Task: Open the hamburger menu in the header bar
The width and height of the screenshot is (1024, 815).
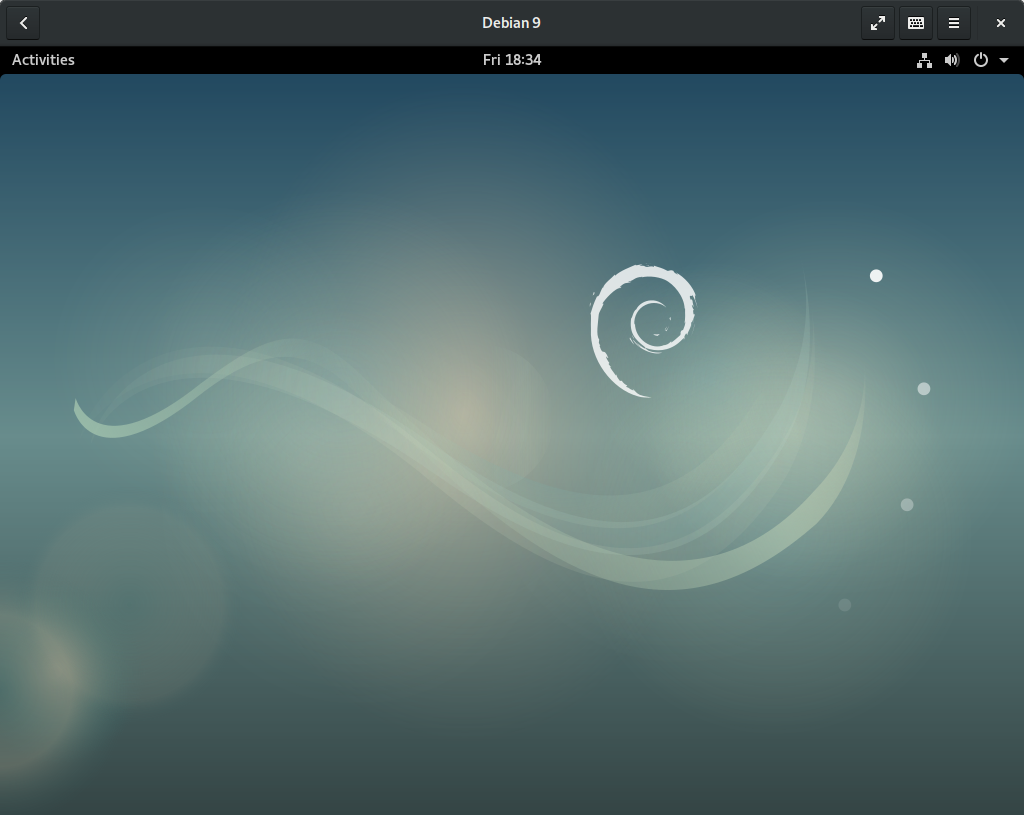Action: pos(954,23)
